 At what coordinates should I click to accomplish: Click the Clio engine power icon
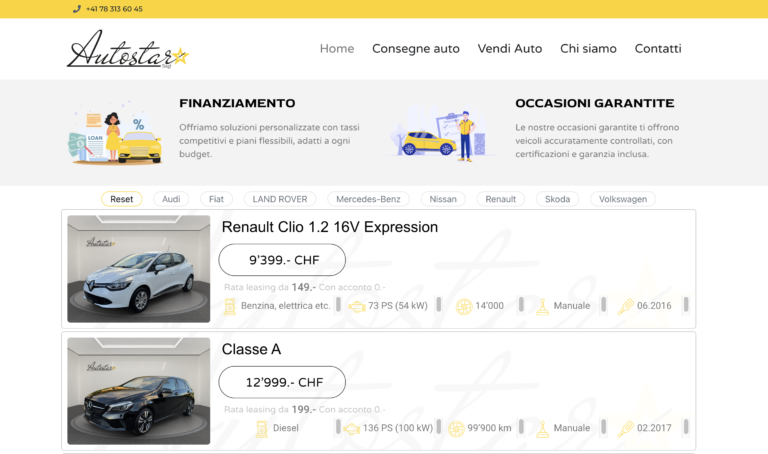(357, 307)
